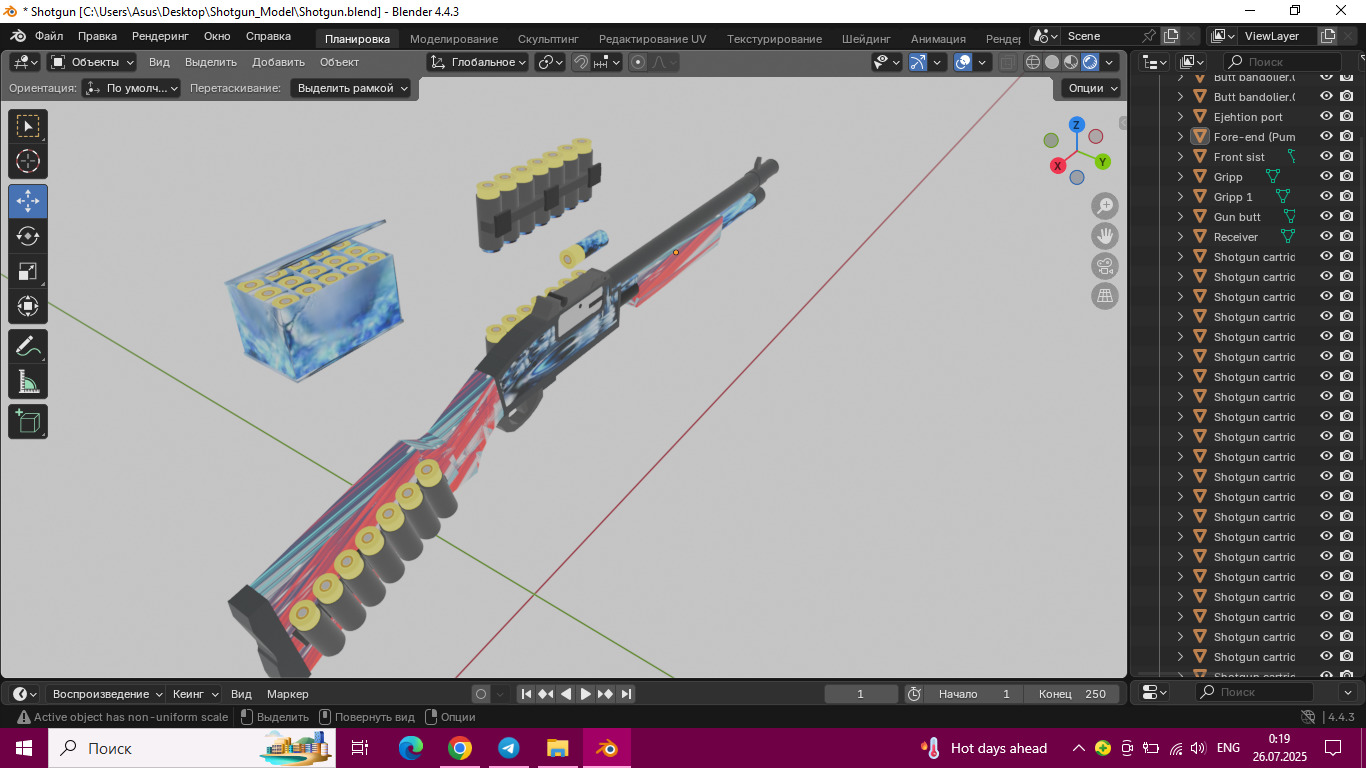
Task: Click the red X axis gizmo
Action: tap(1057, 166)
